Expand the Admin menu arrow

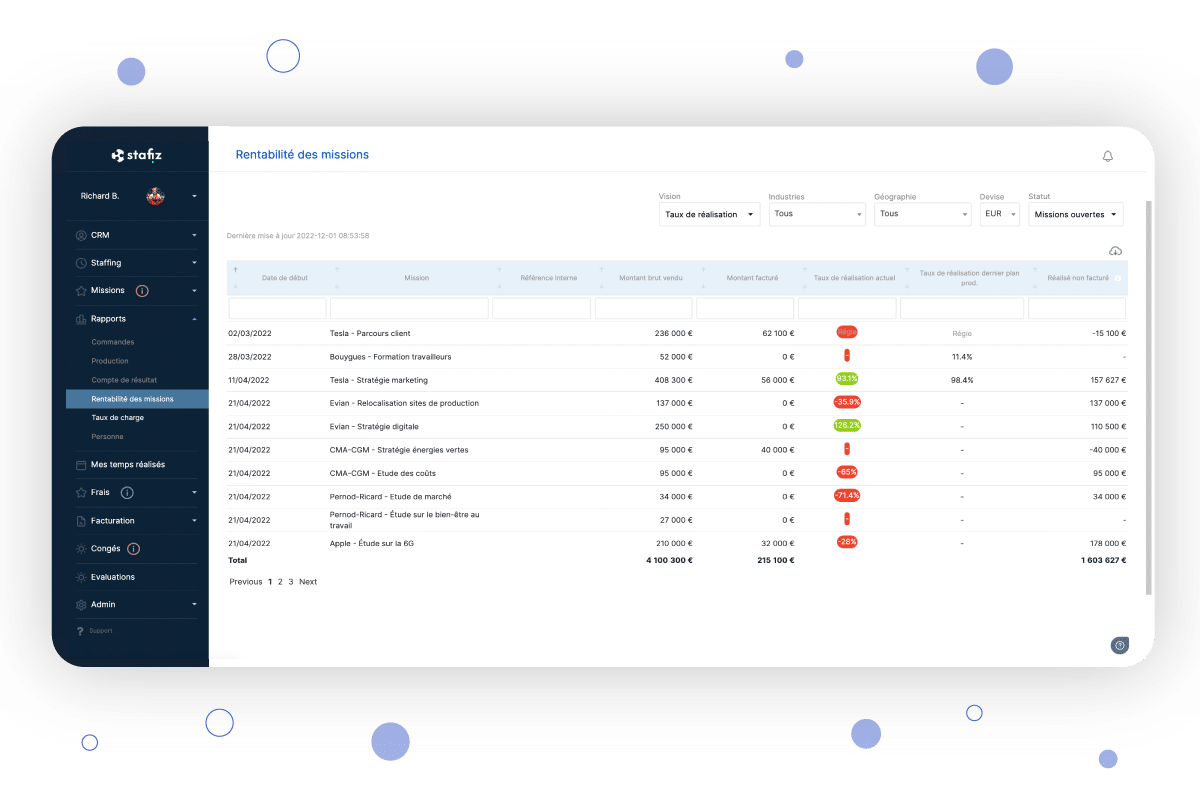(195, 605)
